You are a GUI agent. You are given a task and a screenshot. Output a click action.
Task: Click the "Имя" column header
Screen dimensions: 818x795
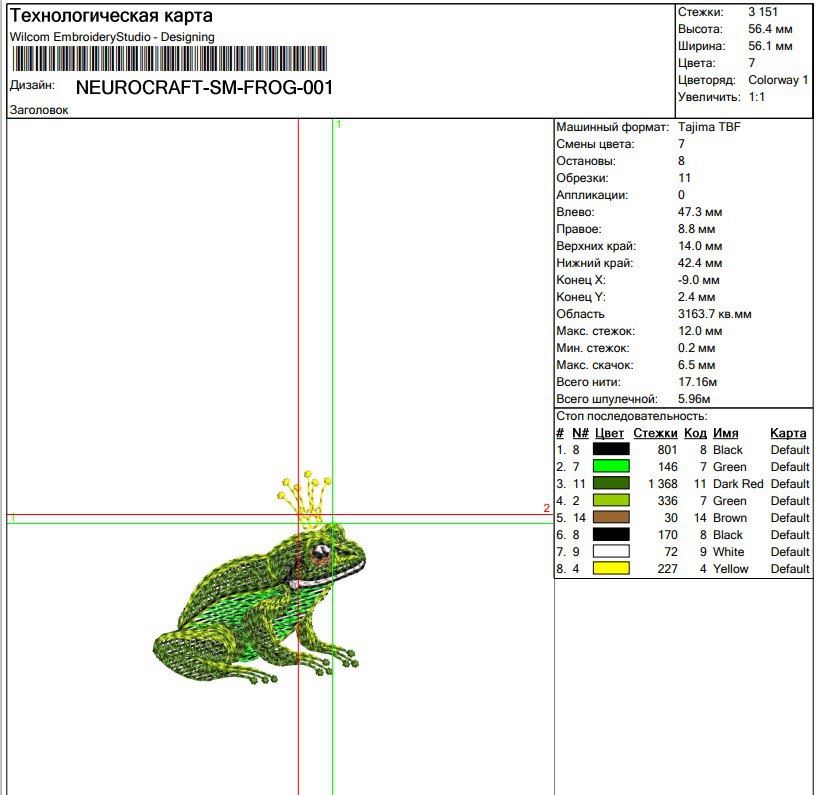pyautogui.click(x=725, y=433)
